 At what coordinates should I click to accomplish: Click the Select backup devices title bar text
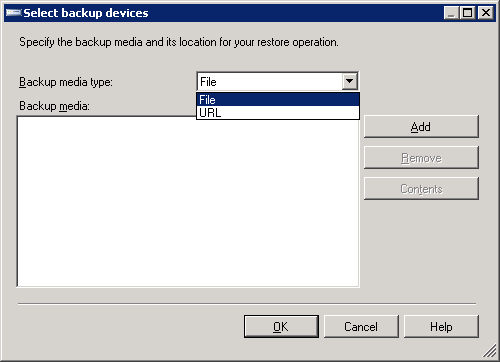86,13
